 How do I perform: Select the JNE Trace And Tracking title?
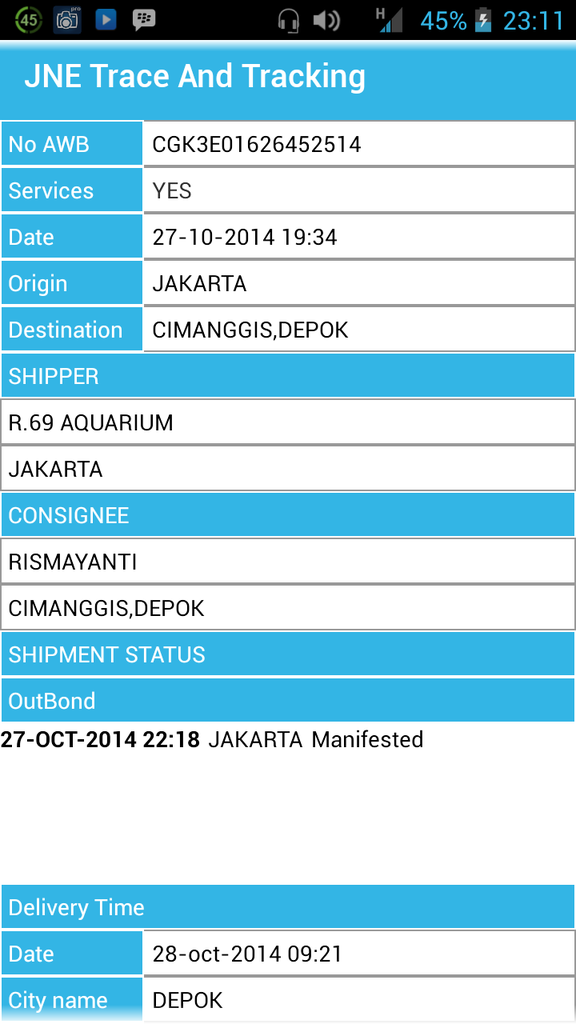(195, 76)
